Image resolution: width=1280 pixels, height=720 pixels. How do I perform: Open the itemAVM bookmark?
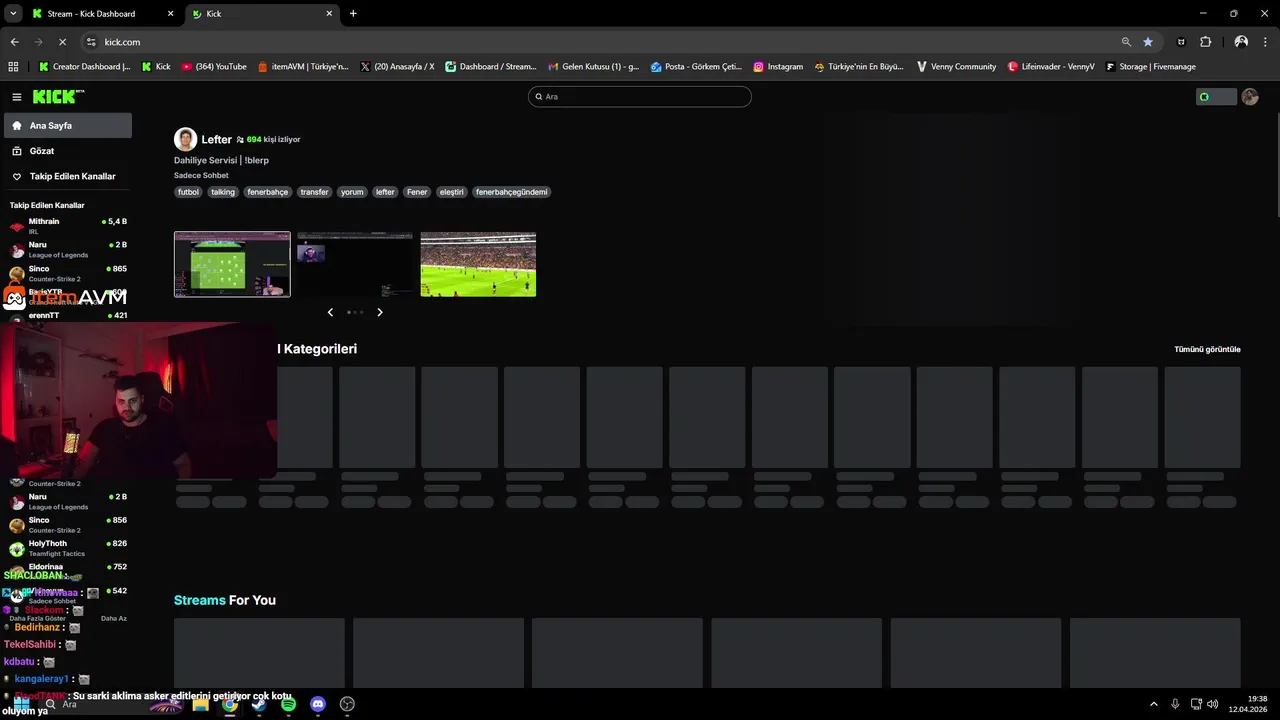(x=303, y=67)
